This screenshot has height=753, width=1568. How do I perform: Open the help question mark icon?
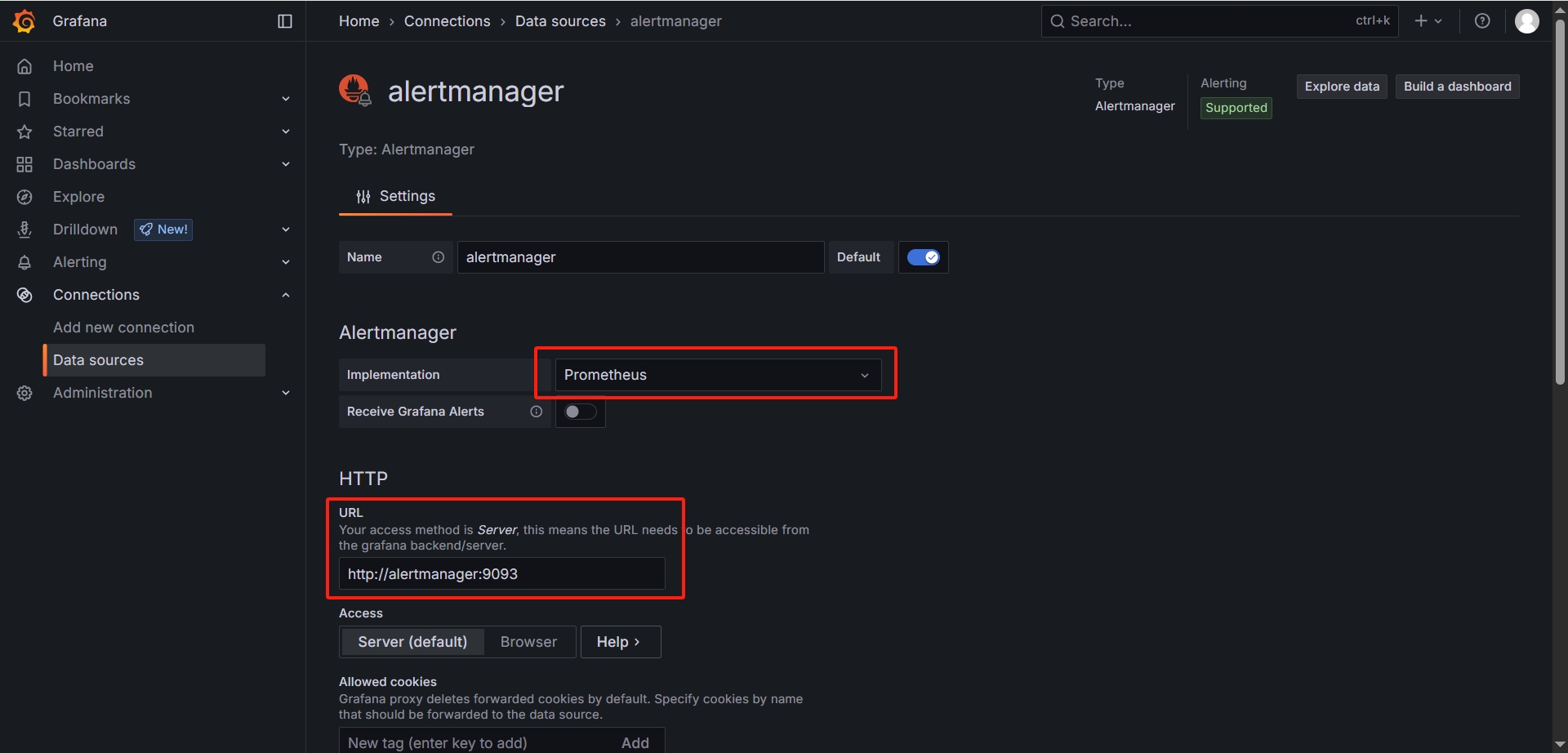pos(1482,21)
